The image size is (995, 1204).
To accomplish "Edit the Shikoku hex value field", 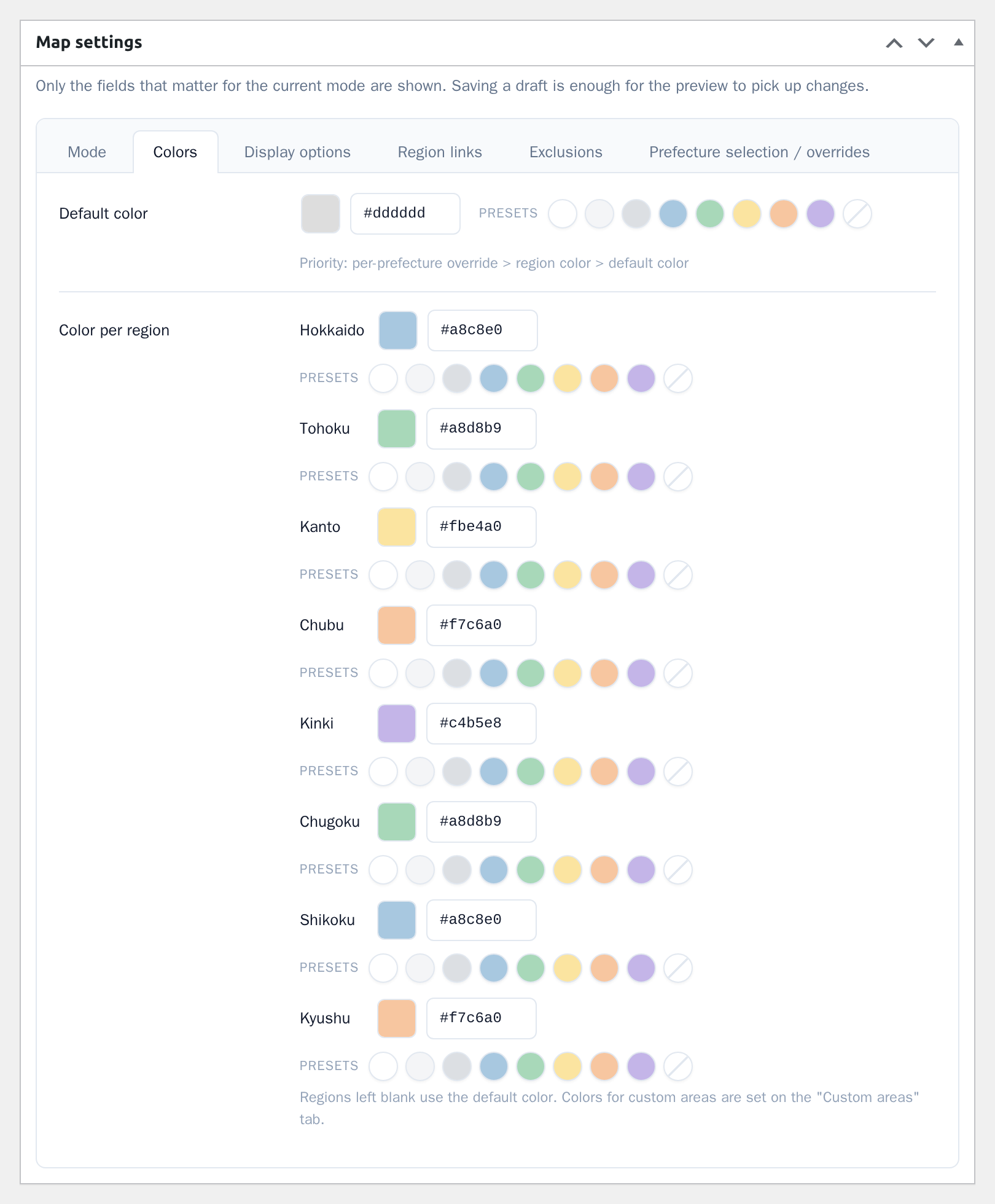I will (x=482, y=920).
